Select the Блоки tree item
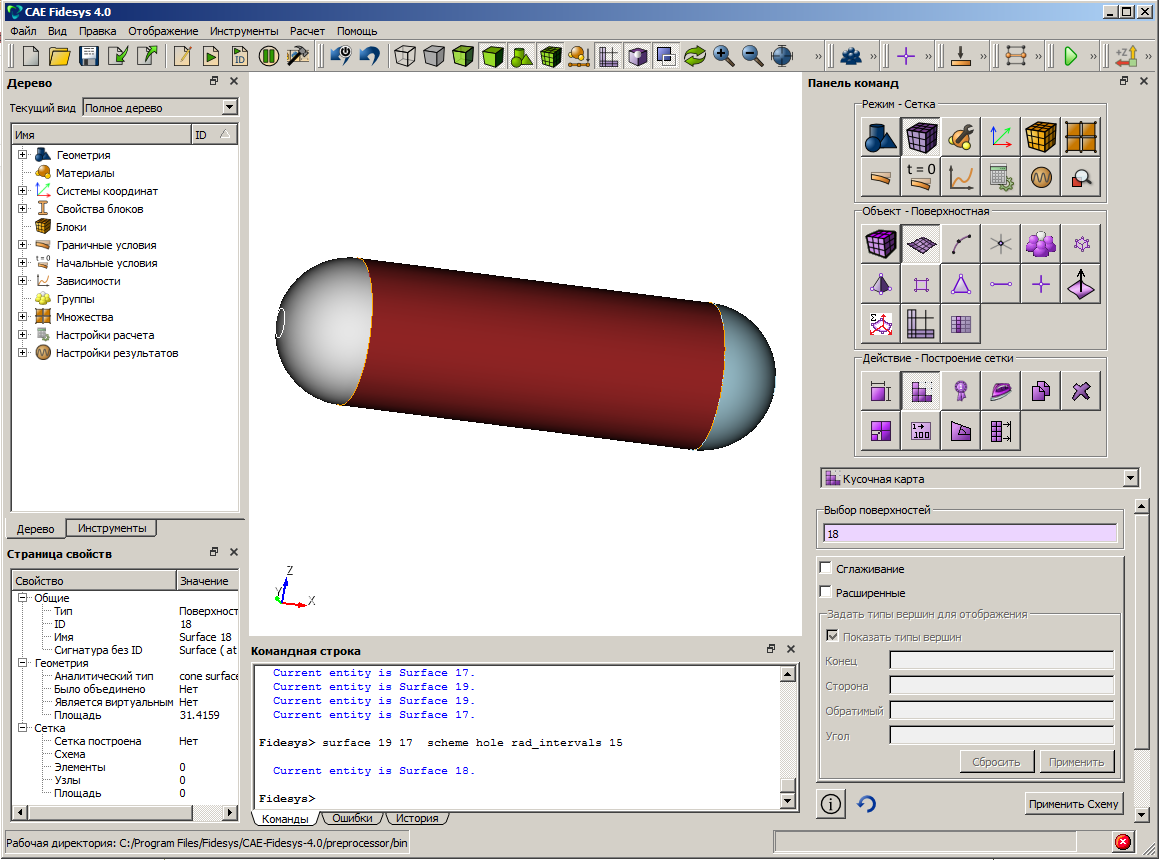Viewport: 1159px width, 860px height. click(71, 227)
